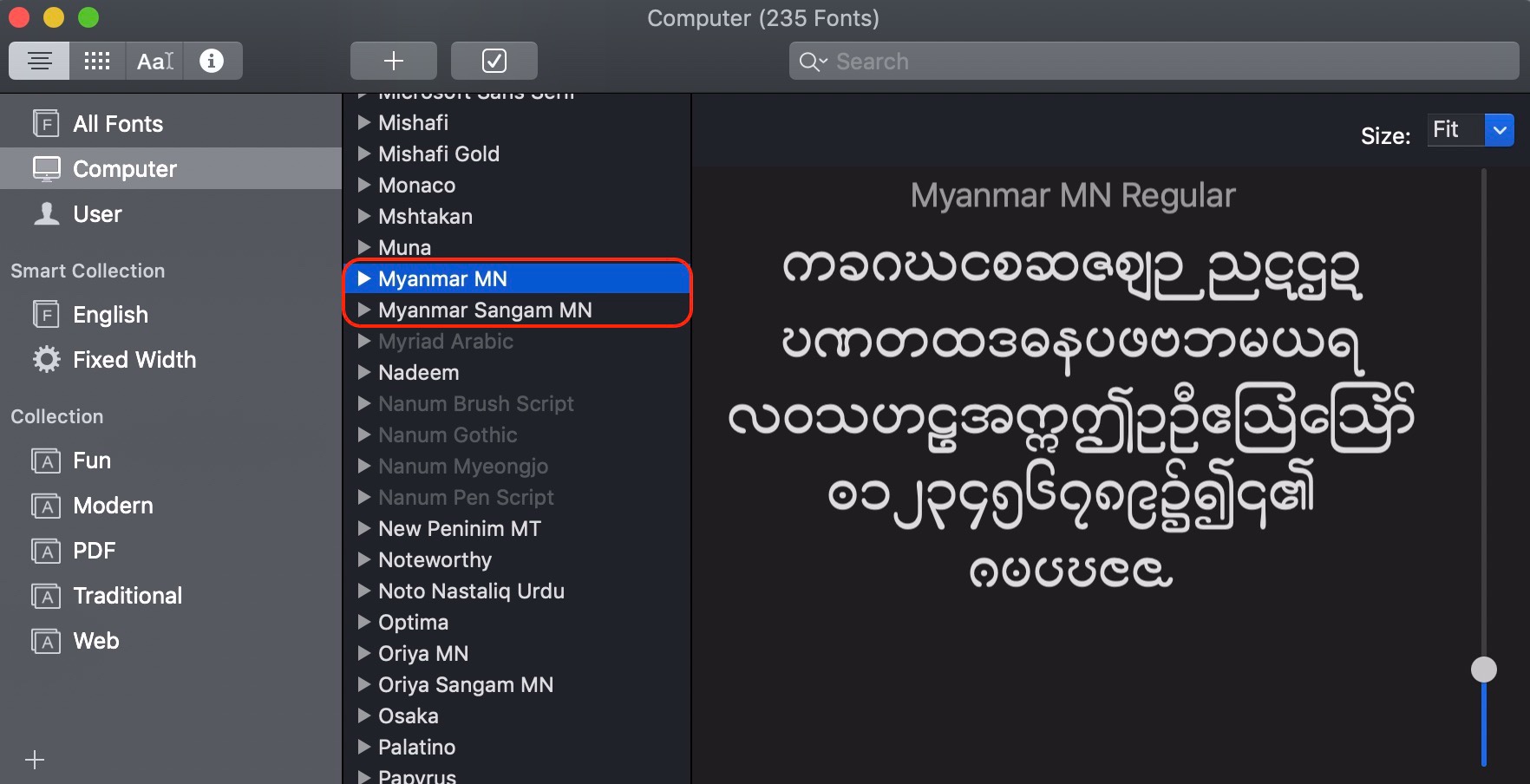Viewport: 1530px width, 784px height.
Task: Select Myanmar Sangam MN in font list
Action: coord(484,310)
